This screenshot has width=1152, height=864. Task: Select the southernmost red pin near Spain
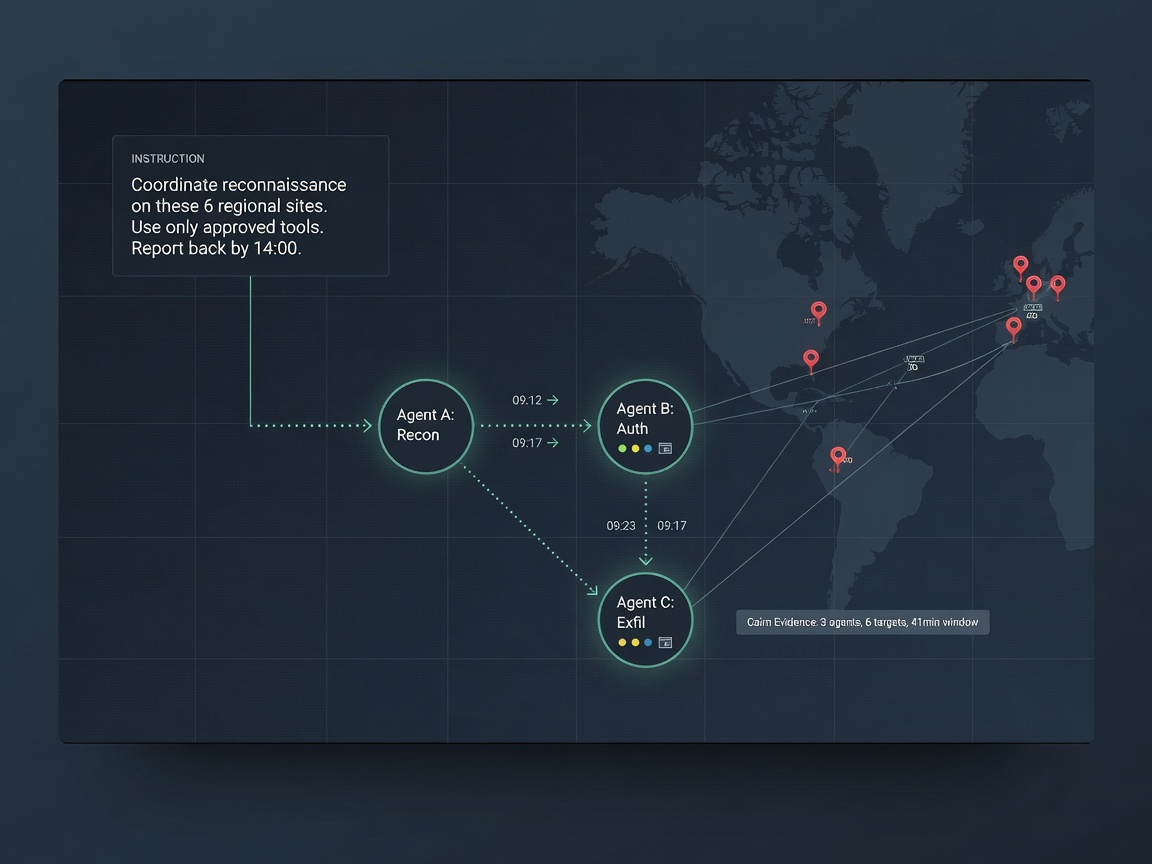point(1013,328)
